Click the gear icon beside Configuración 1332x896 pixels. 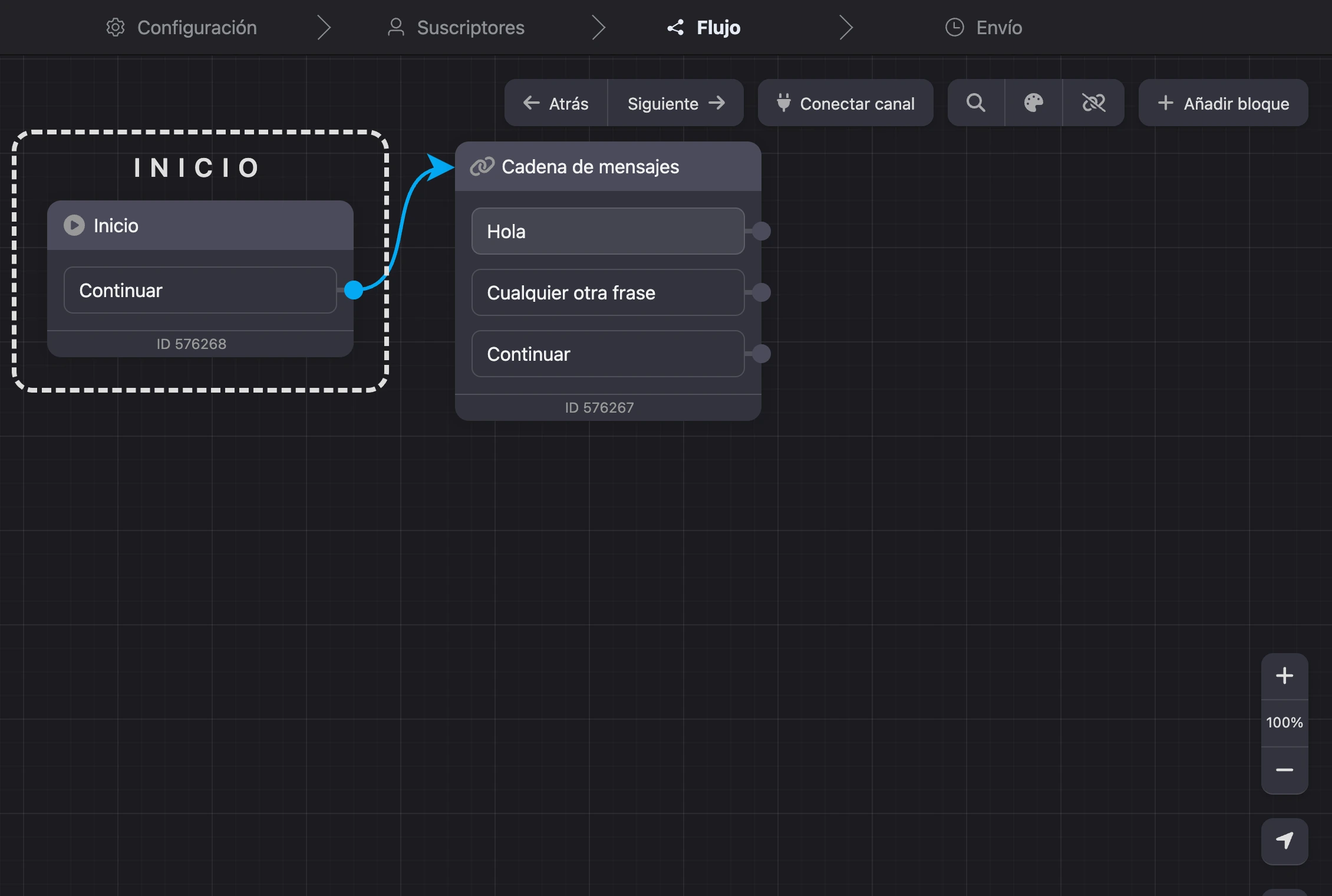(116, 28)
